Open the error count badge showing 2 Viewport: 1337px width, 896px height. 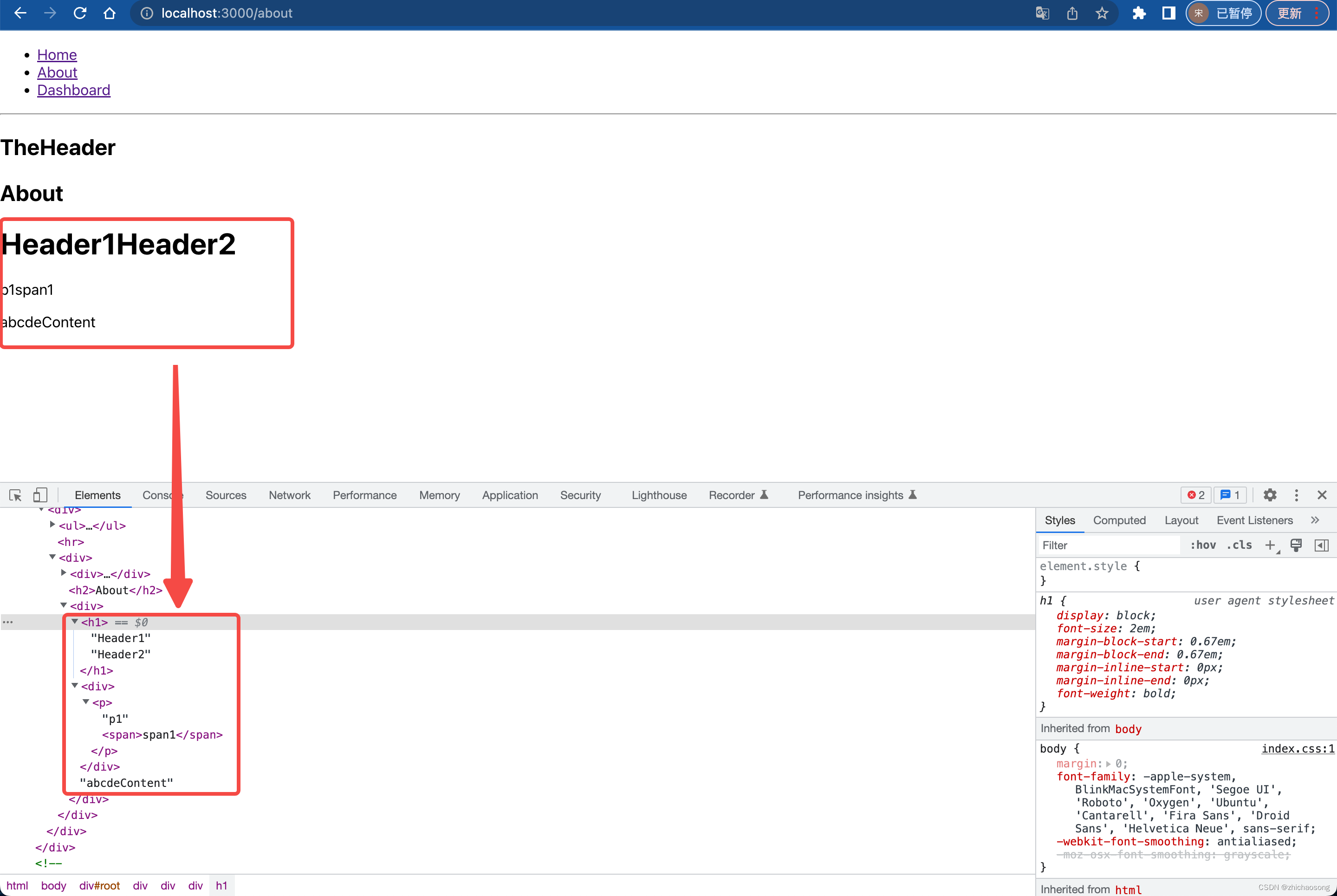tap(1196, 495)
